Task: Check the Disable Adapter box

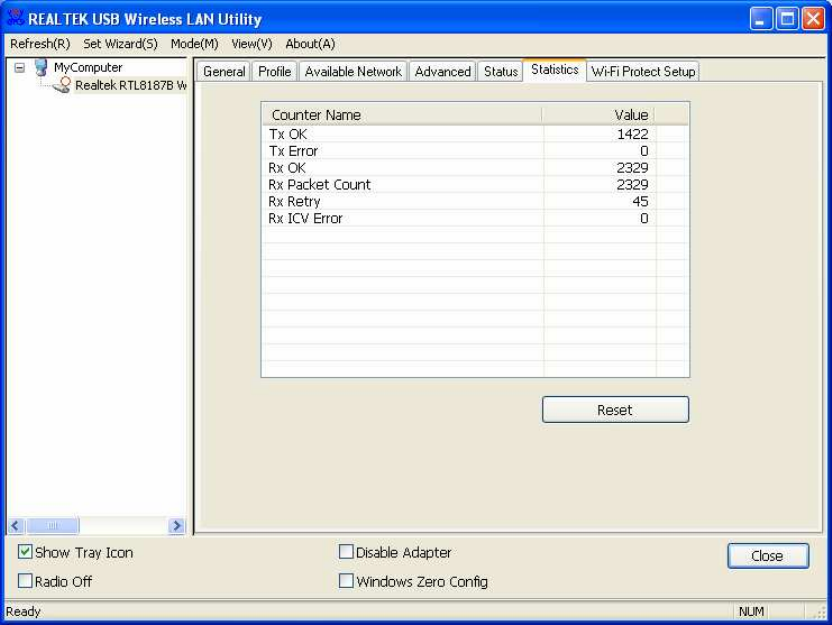Action: [x=346, y=552]
